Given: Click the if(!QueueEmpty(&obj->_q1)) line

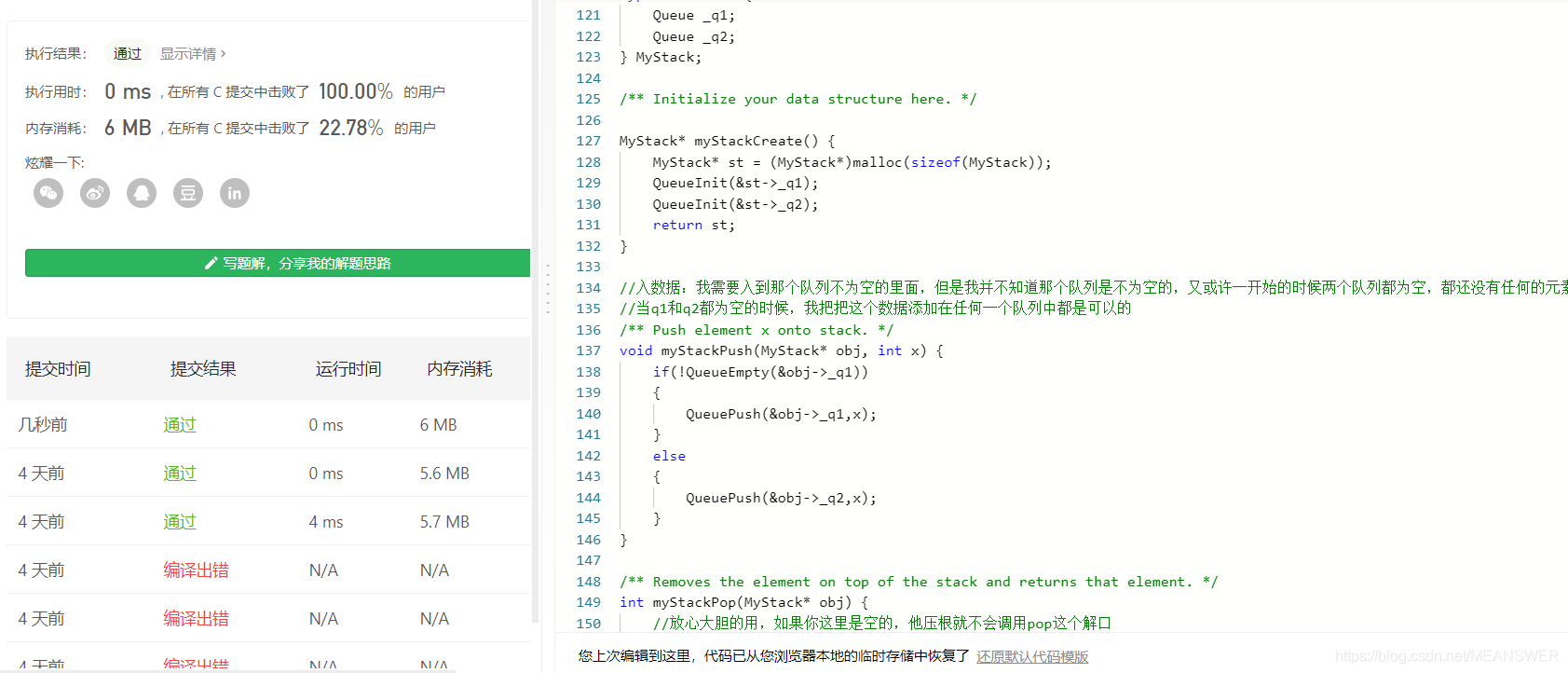Looking at the screenshot, I should pos(760,372).
